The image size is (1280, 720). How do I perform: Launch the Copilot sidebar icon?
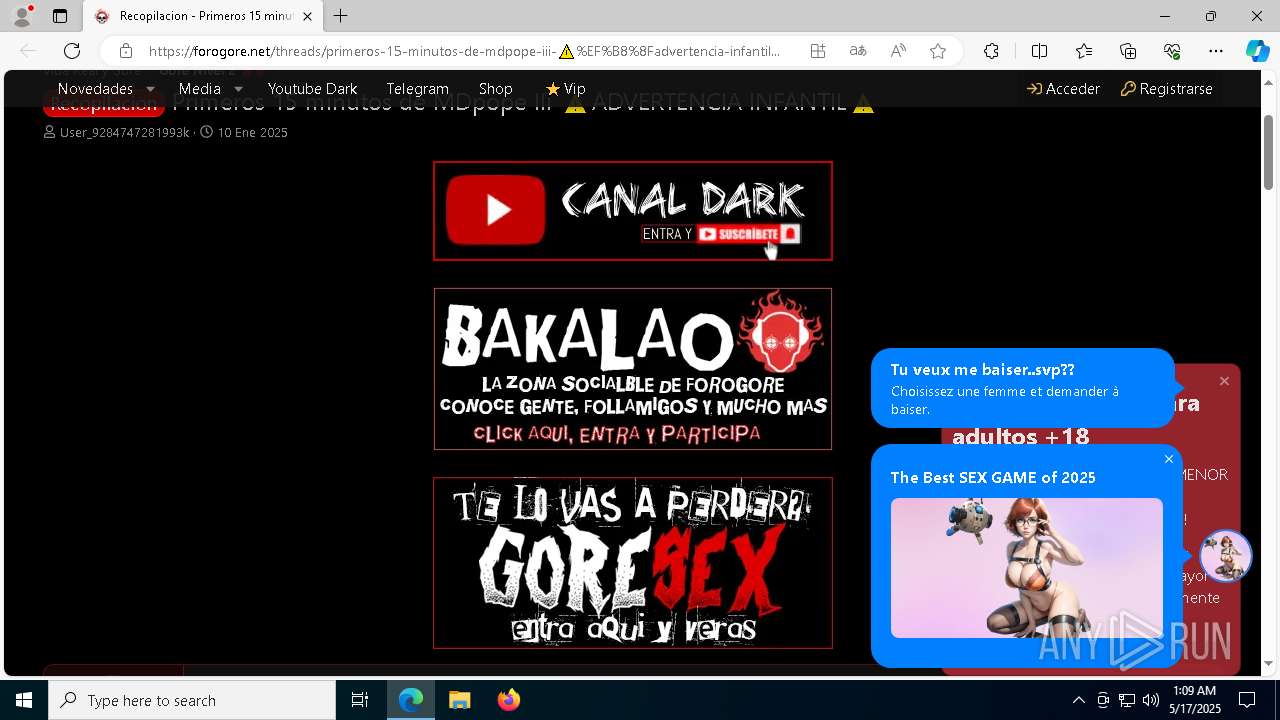pyautogui.click(x=1257, y=51)
